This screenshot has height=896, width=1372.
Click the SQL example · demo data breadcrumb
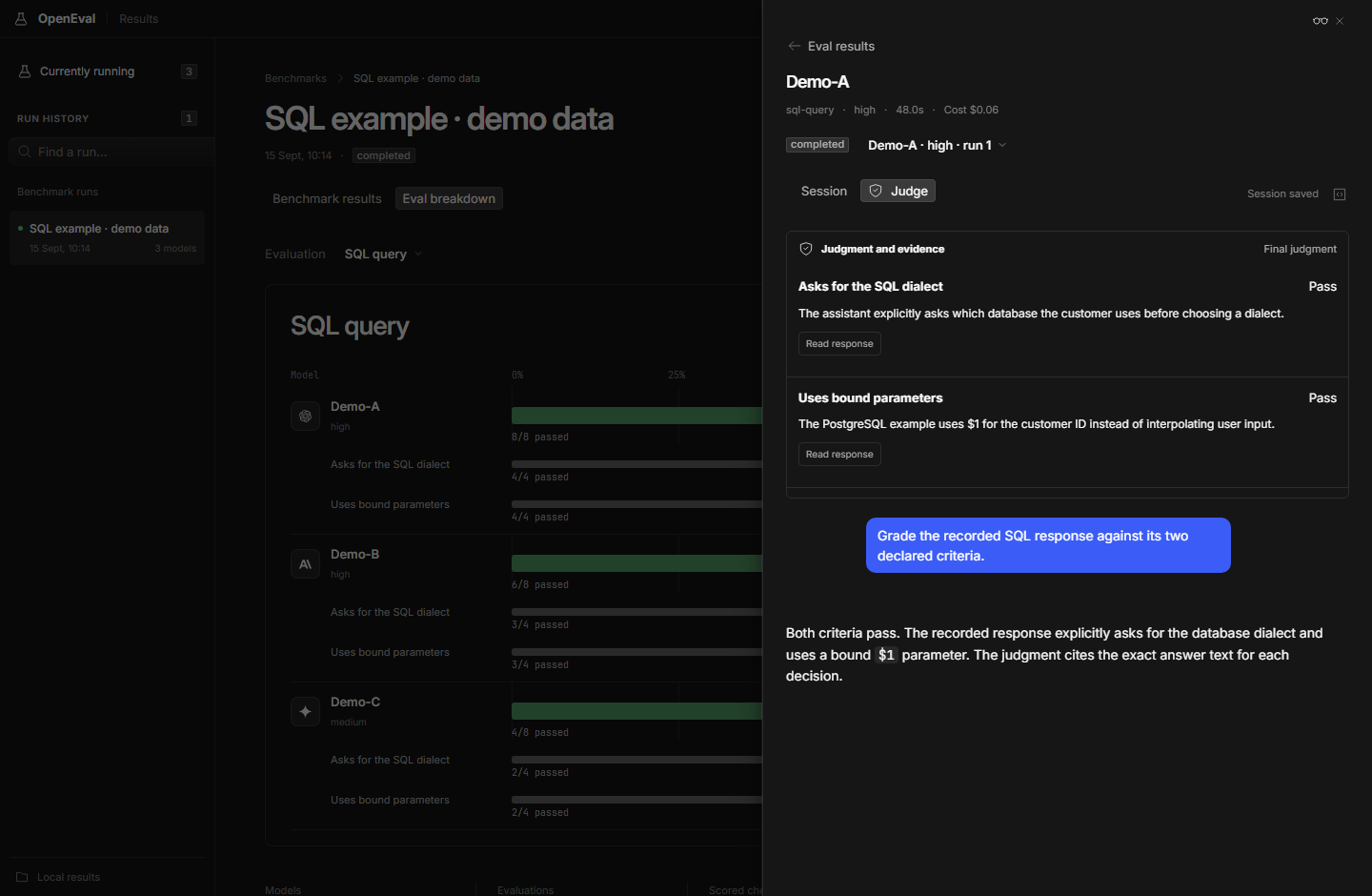coord(416,78)
